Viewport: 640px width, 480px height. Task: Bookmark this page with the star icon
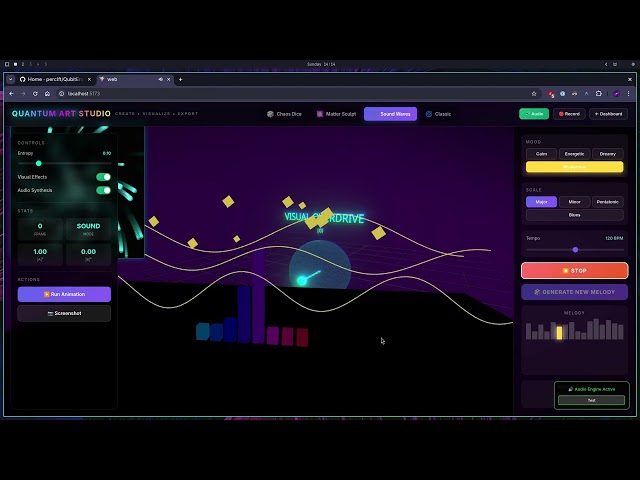coord(534,93)
